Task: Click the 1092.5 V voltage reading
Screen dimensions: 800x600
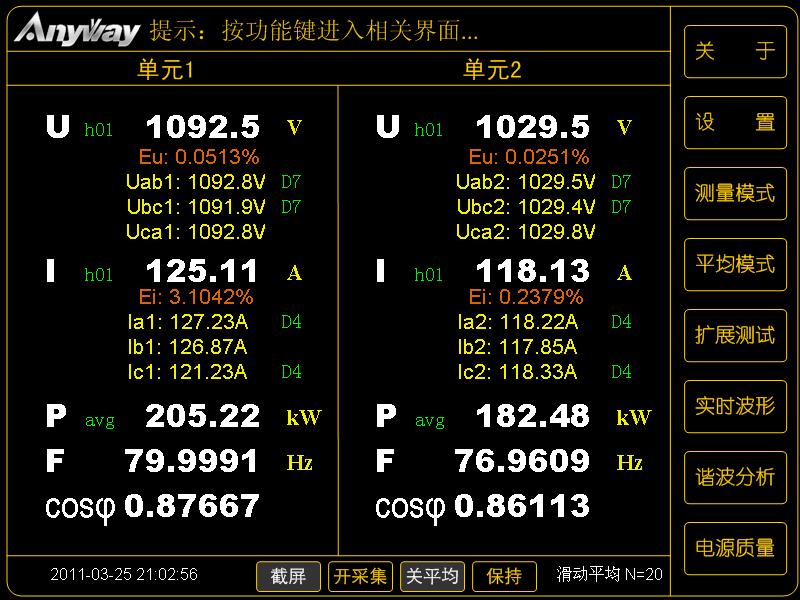Action: pyautogui.click(x=203, y=127)
